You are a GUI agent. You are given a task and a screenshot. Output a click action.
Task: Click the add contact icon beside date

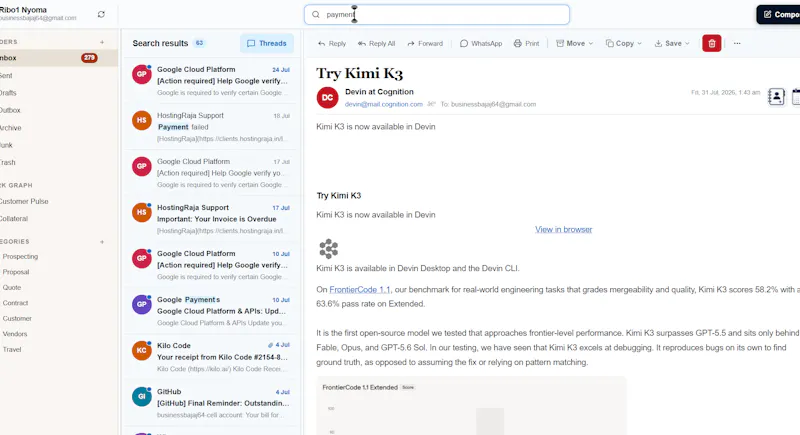776,96
